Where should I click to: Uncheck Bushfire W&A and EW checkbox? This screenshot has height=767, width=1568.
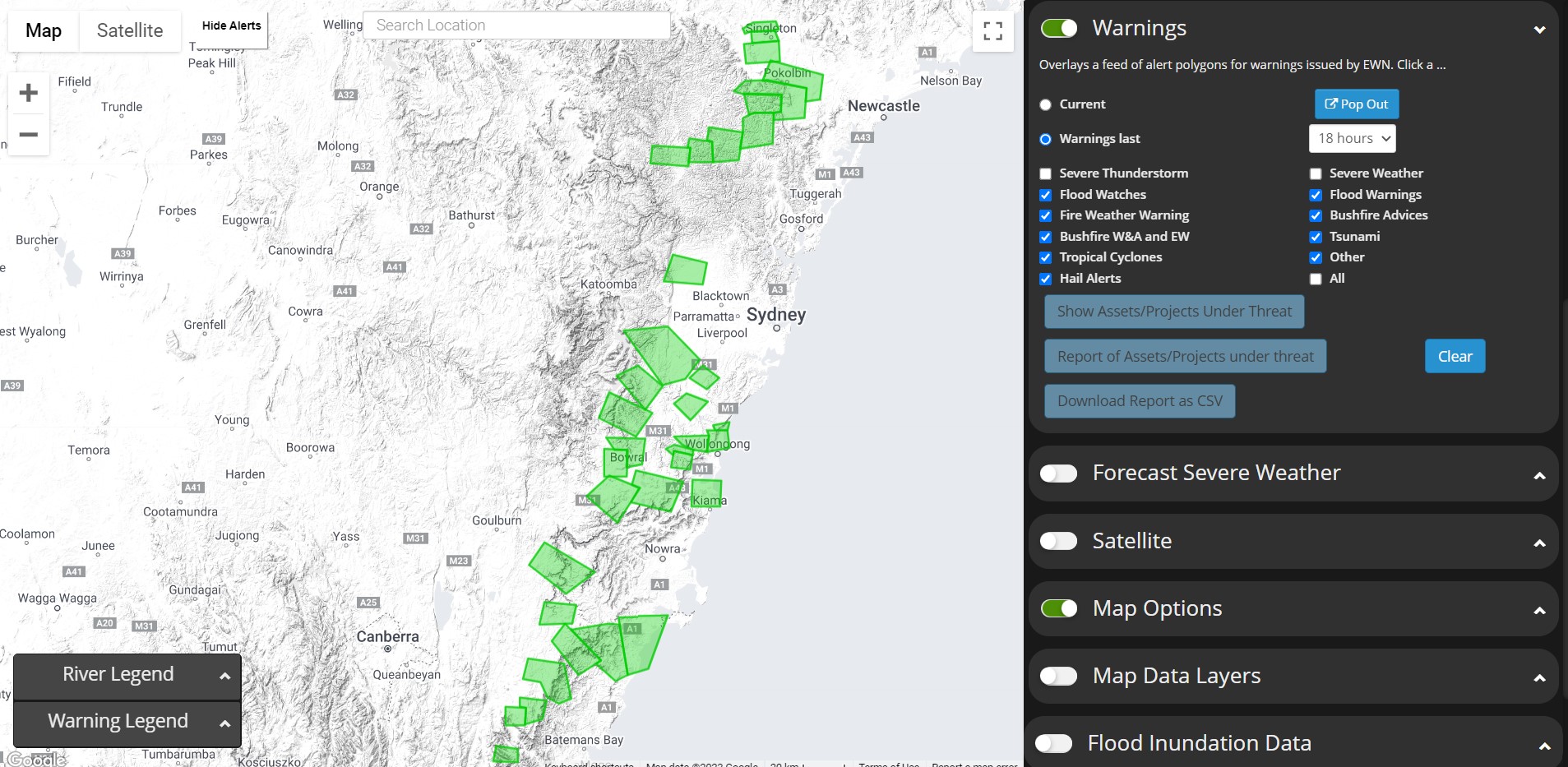click(1045, 237)
